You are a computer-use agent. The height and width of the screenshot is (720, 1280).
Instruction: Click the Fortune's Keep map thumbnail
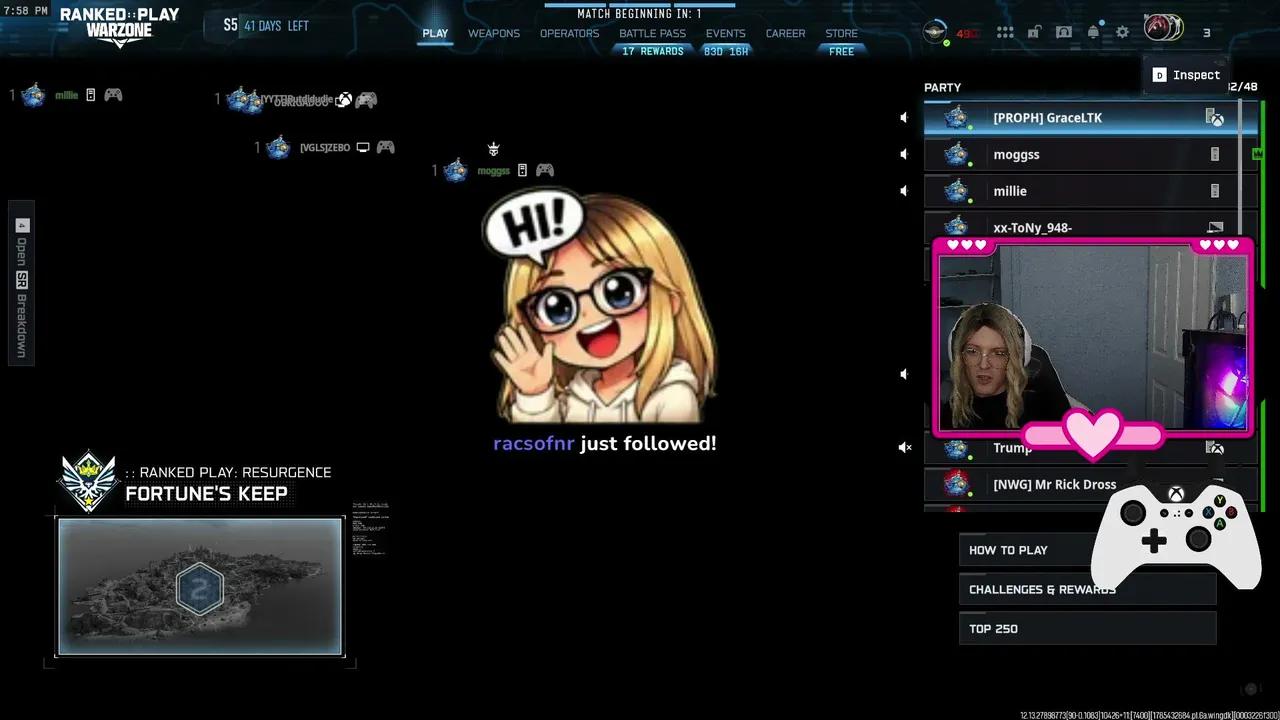click(x=200, y=586)
